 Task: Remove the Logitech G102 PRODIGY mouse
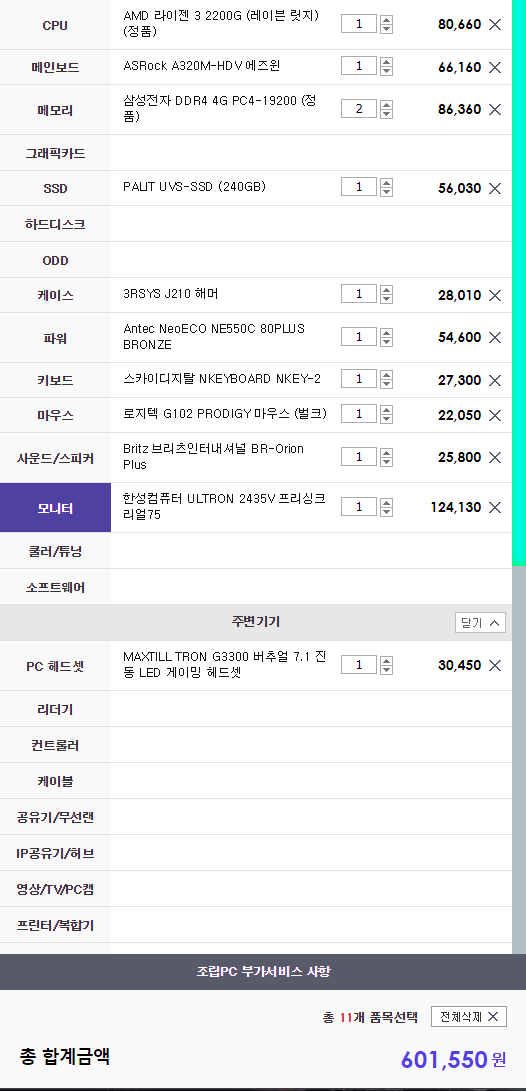(495, 415)
